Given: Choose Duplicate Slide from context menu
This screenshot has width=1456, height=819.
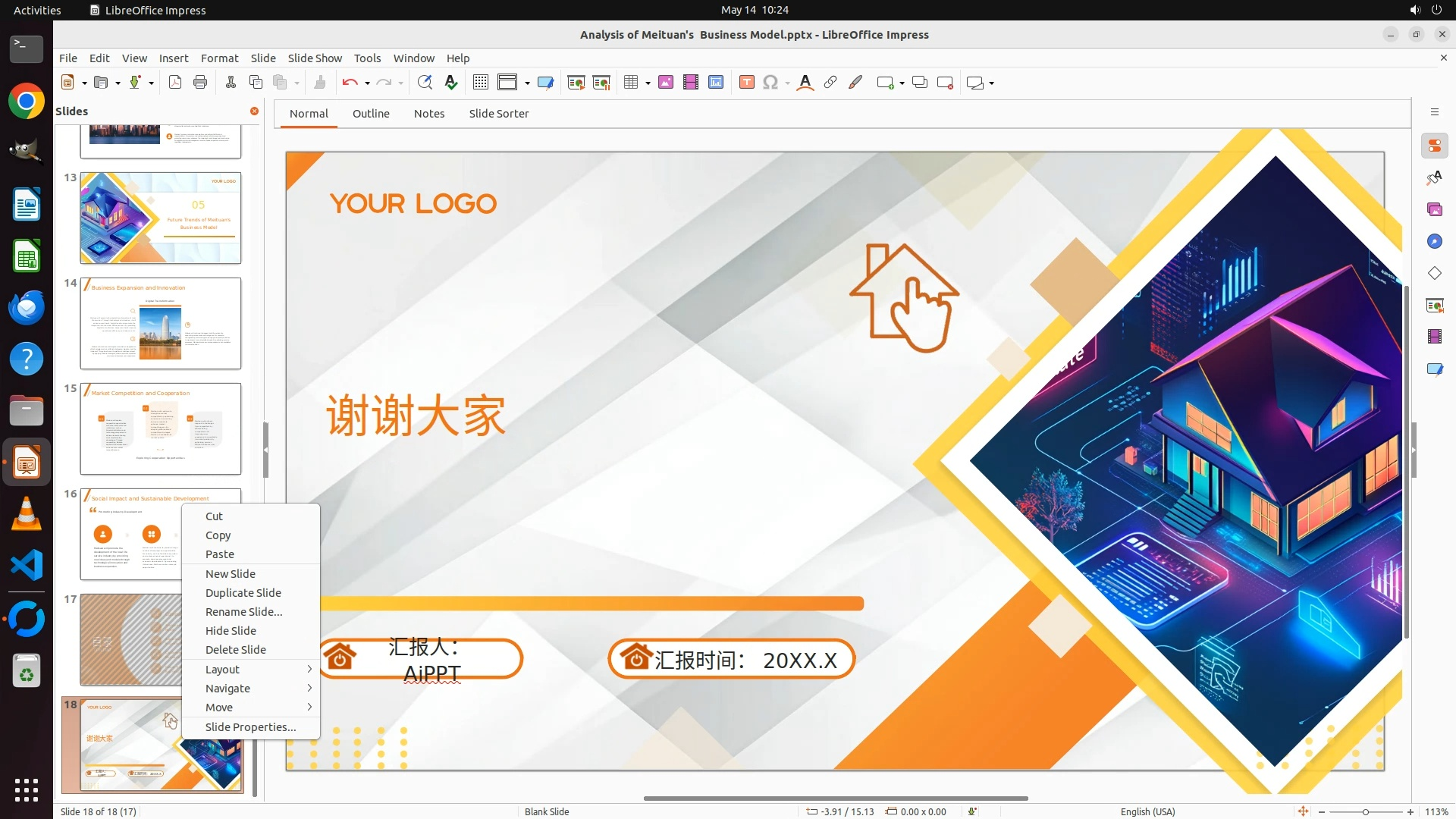Looking at the screenshot, I should (243, 593).
